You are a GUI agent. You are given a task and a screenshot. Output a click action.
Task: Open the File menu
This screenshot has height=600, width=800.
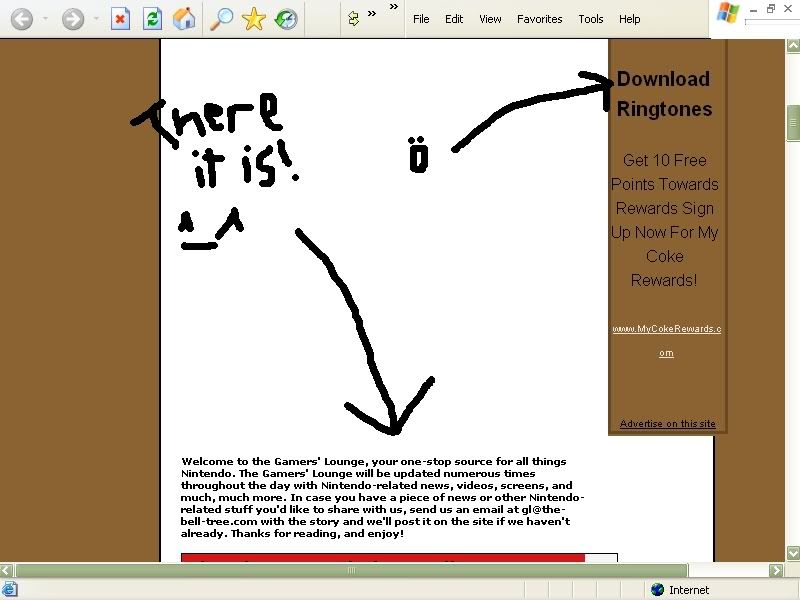(421, 19)
